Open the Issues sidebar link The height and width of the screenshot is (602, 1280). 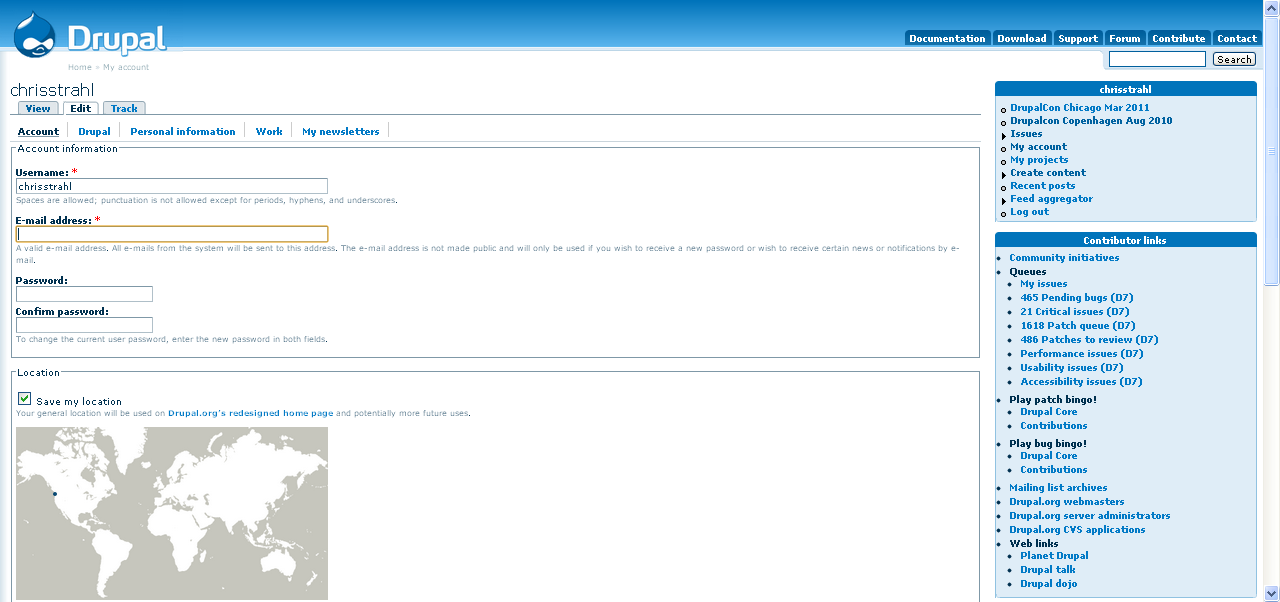coord(1026,134)
